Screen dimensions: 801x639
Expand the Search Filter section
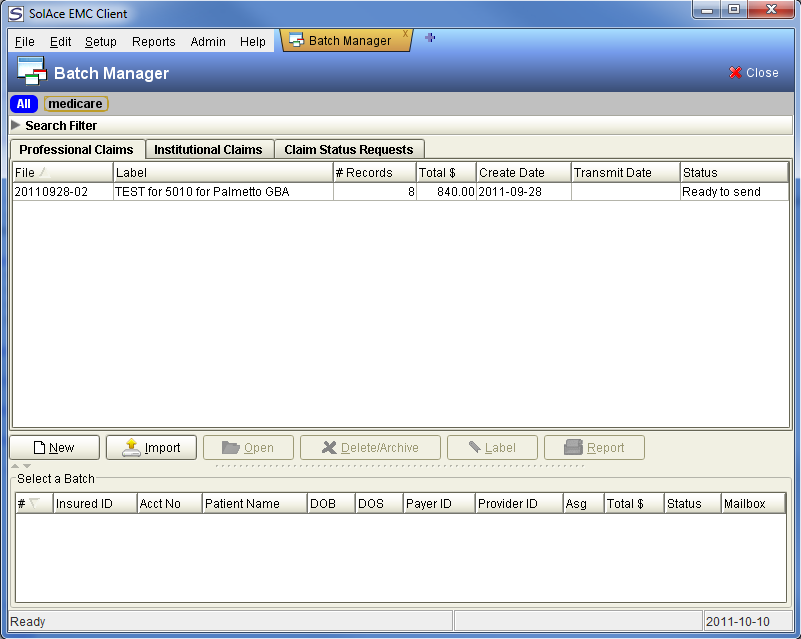14,125
